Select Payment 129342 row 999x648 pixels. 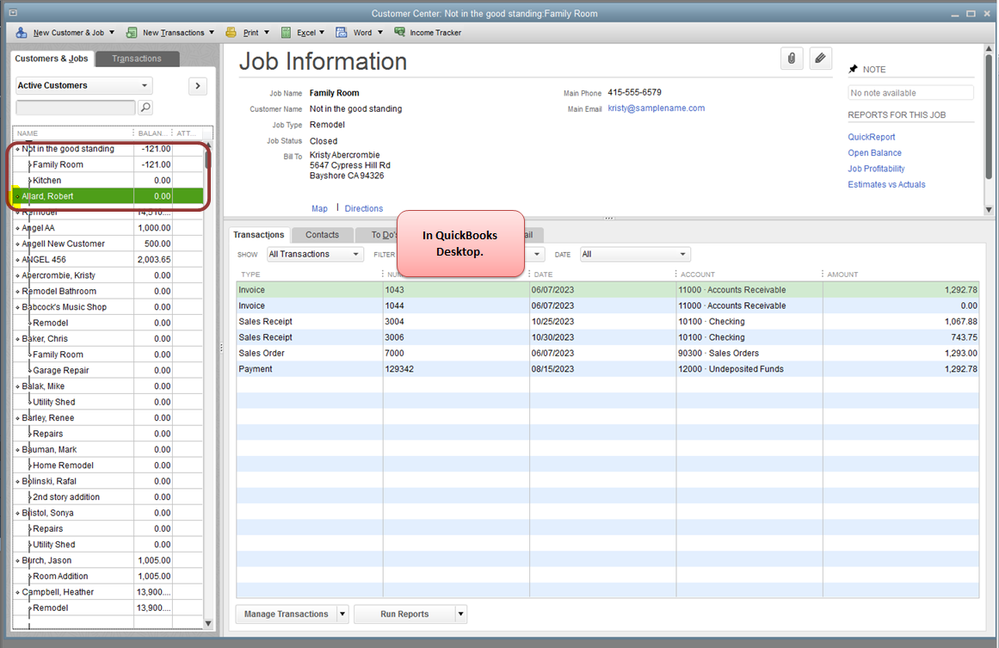click(x=607, y=369)
